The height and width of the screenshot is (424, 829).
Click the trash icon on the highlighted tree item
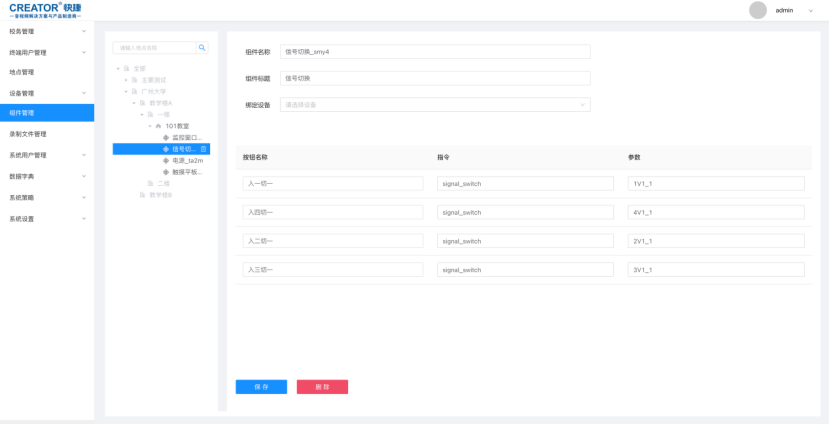click(204, 149)
